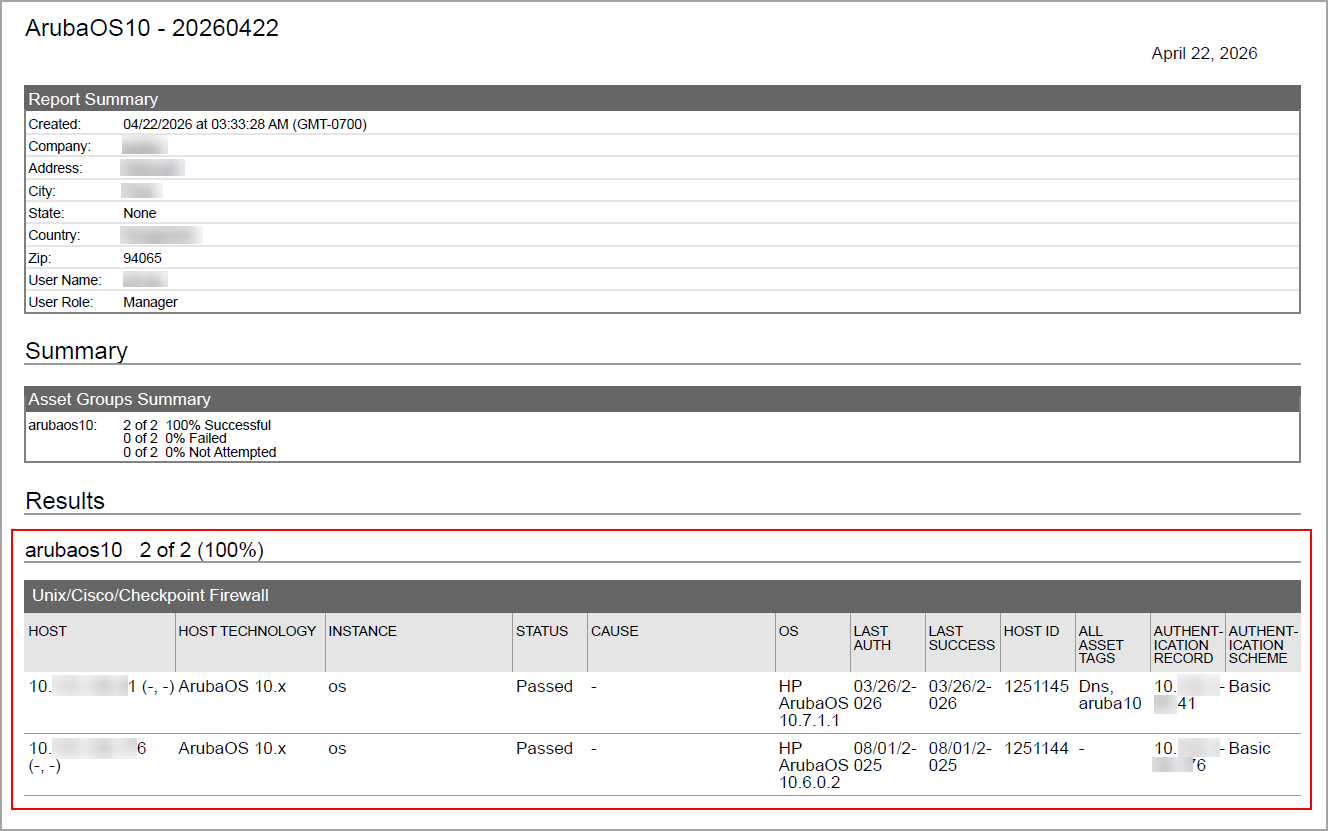Select instance os in host 1251145 row
1328x831 pixels.
click(337, 687)
